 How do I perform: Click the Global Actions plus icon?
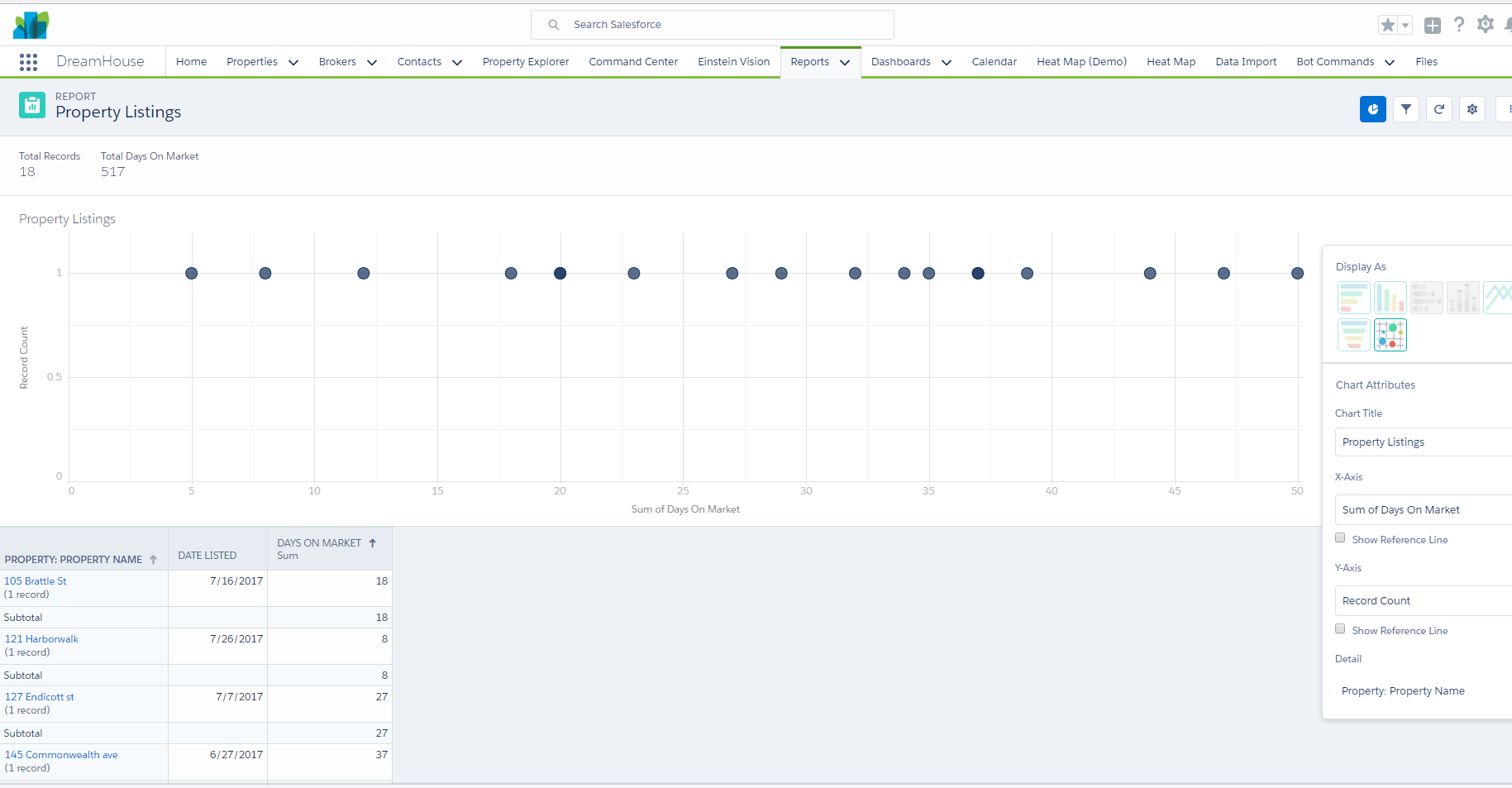[x=1433, y=26]
